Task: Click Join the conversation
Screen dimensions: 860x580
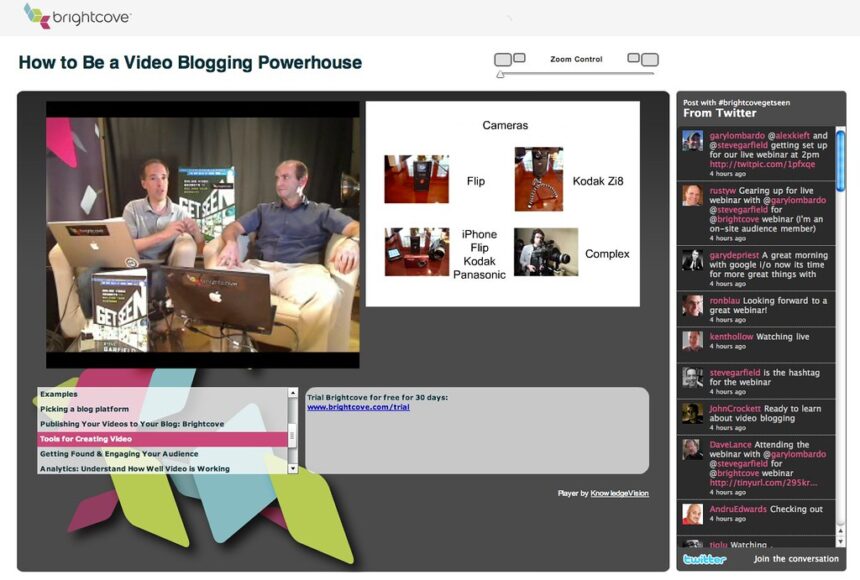Action: [x=796, y=559]
